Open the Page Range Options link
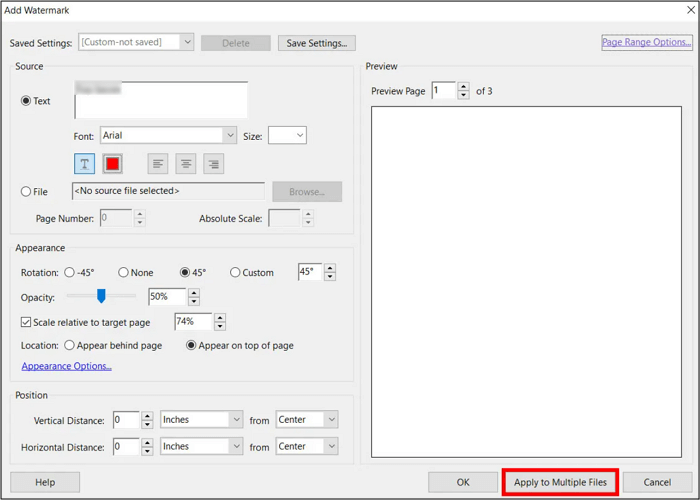This screenshot has width=700, height=500. coord(647,42)
